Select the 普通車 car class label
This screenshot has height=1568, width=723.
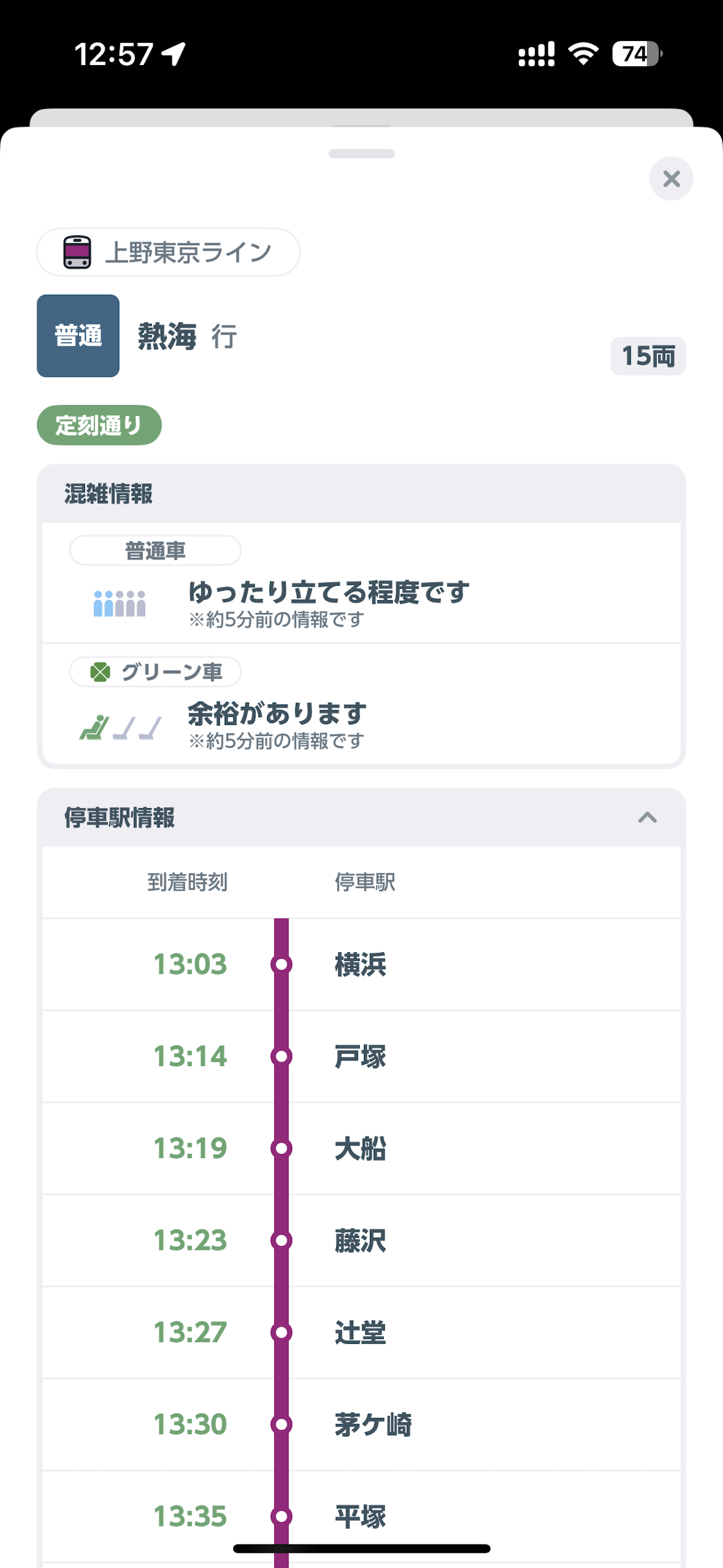[x=155, y=551]
